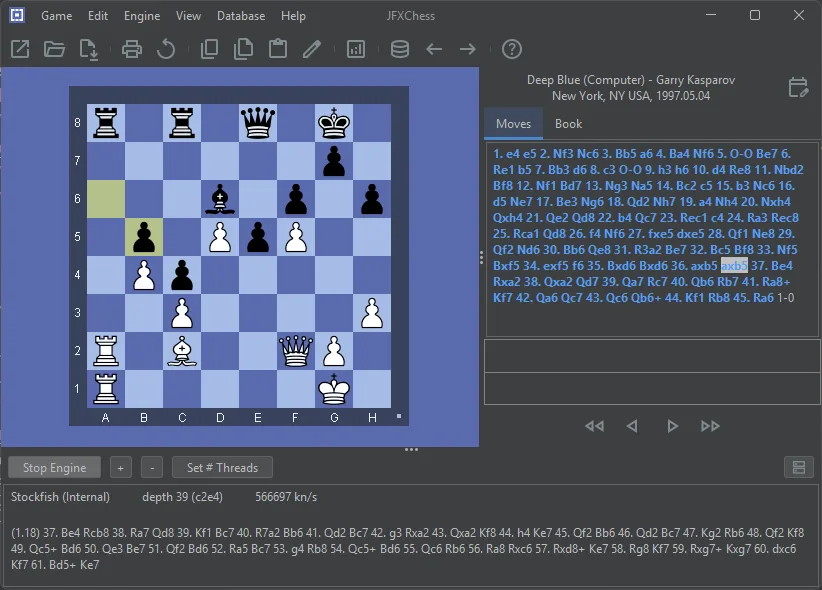Click the white king on g1
The height and width of the screenshot is (590, 822).
point(334,389)
